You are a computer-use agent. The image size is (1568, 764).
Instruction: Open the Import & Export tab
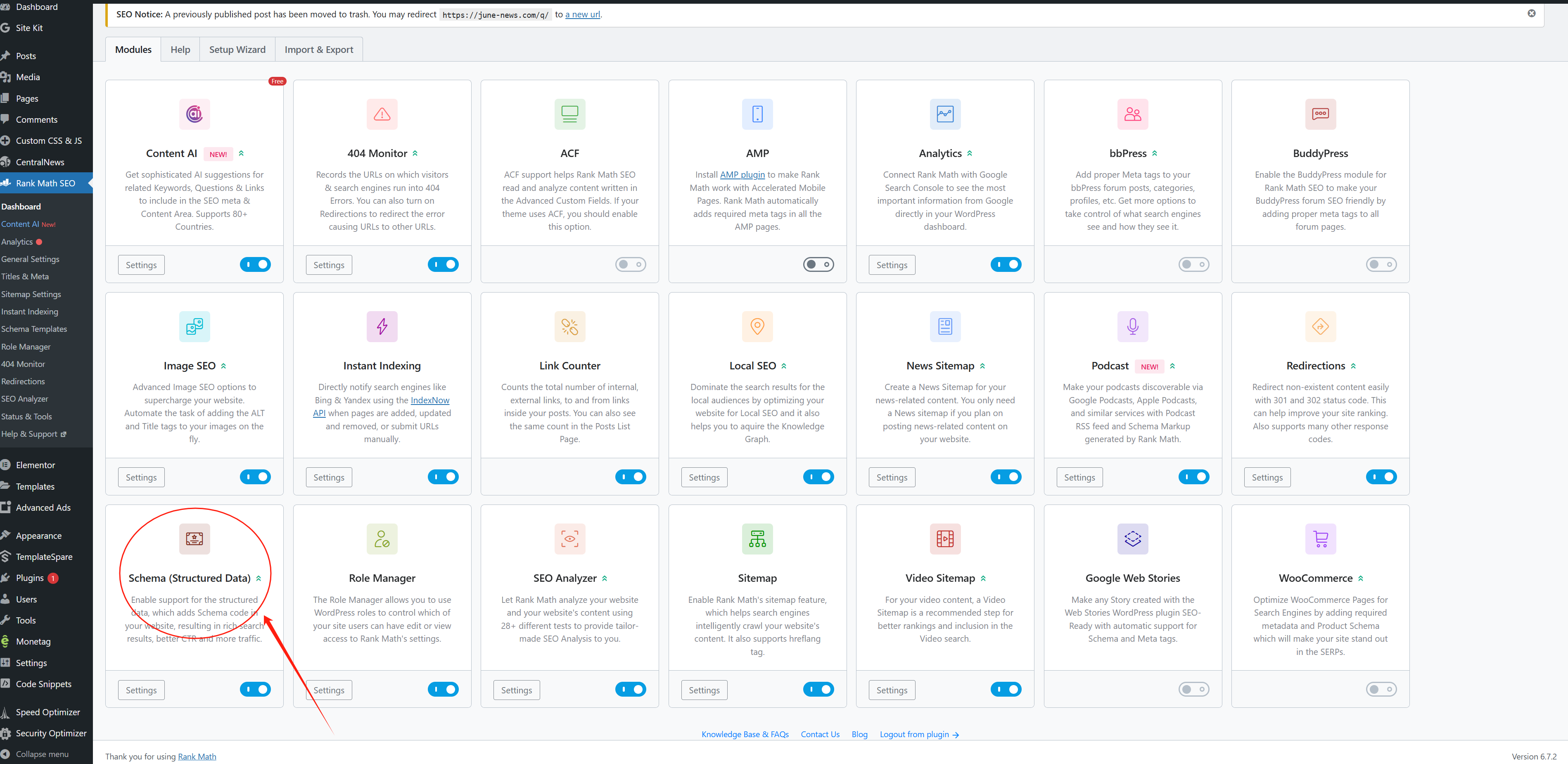pos(318,49)
